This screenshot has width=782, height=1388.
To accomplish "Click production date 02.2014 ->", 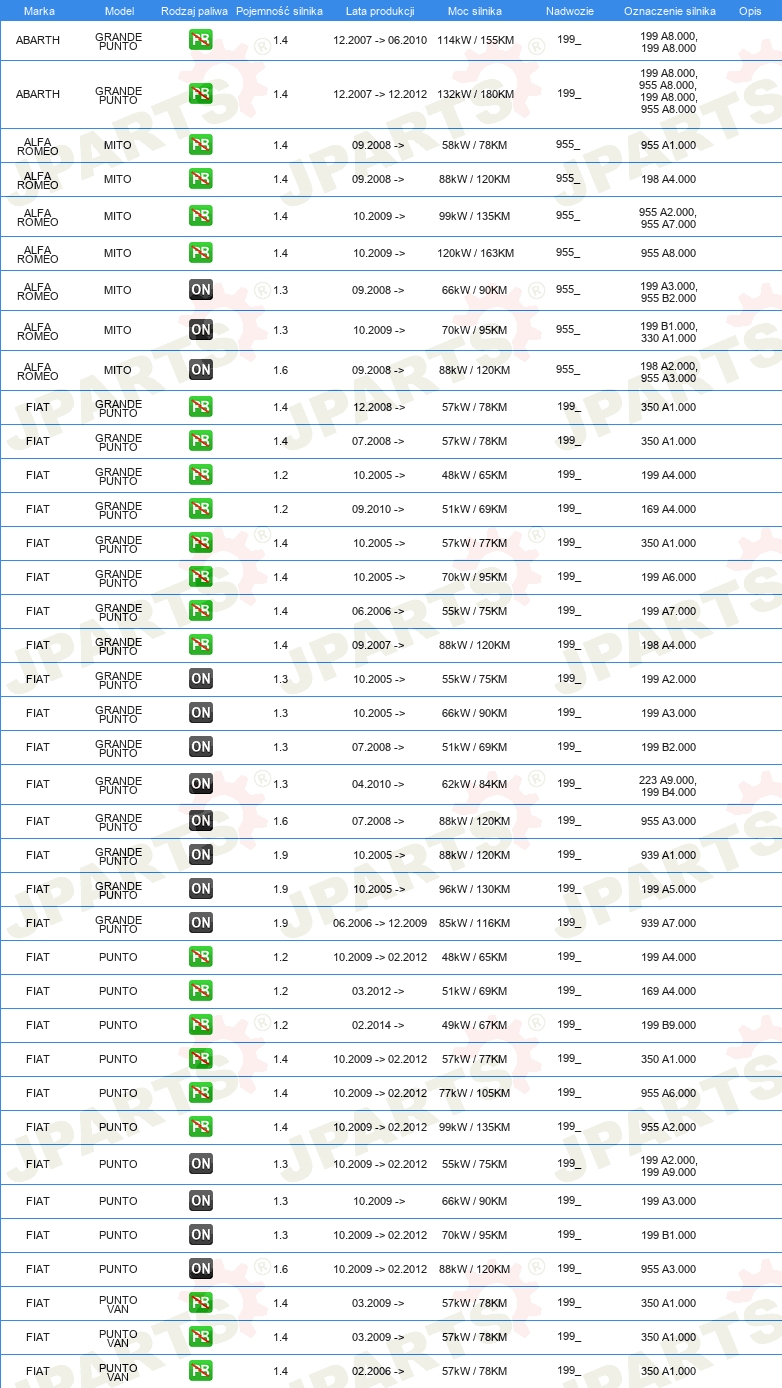I will click(379, 1025).
